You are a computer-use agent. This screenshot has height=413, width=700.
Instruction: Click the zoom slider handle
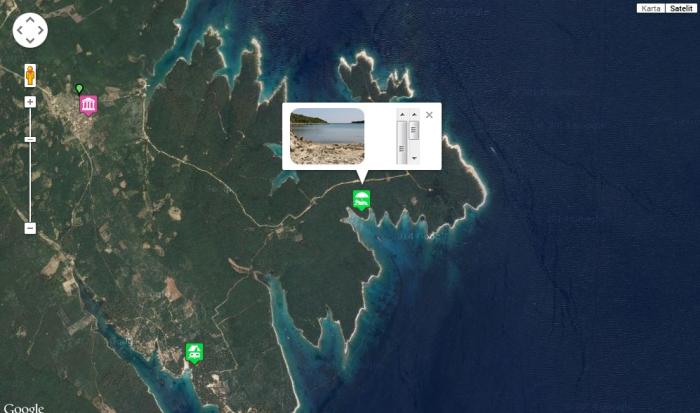tap(30, 140)
